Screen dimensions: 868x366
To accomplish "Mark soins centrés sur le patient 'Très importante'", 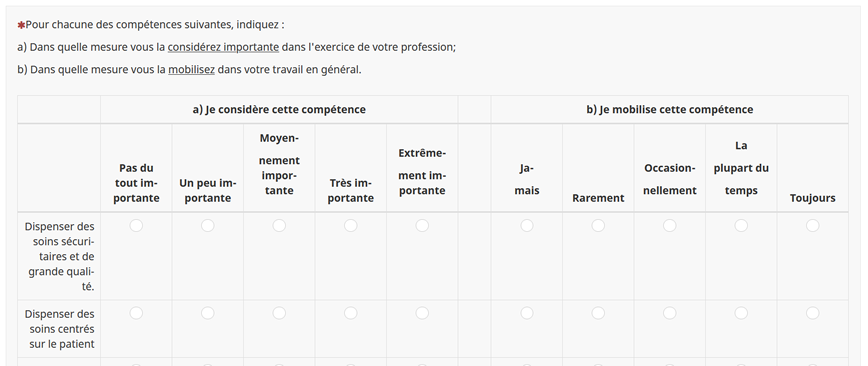I will [350, 313].
